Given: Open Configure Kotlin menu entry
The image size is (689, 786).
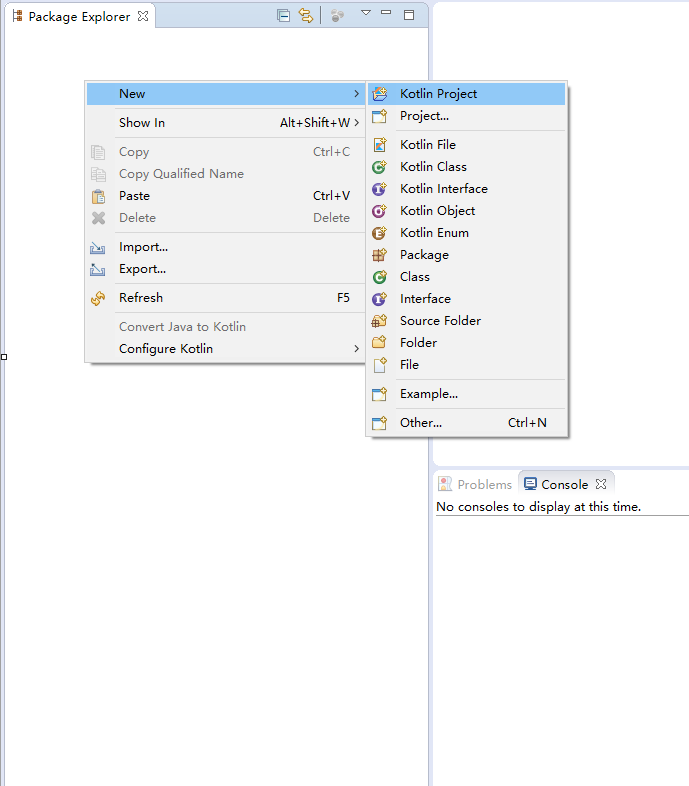Looking at the screenshot, I should click(226, 348).
